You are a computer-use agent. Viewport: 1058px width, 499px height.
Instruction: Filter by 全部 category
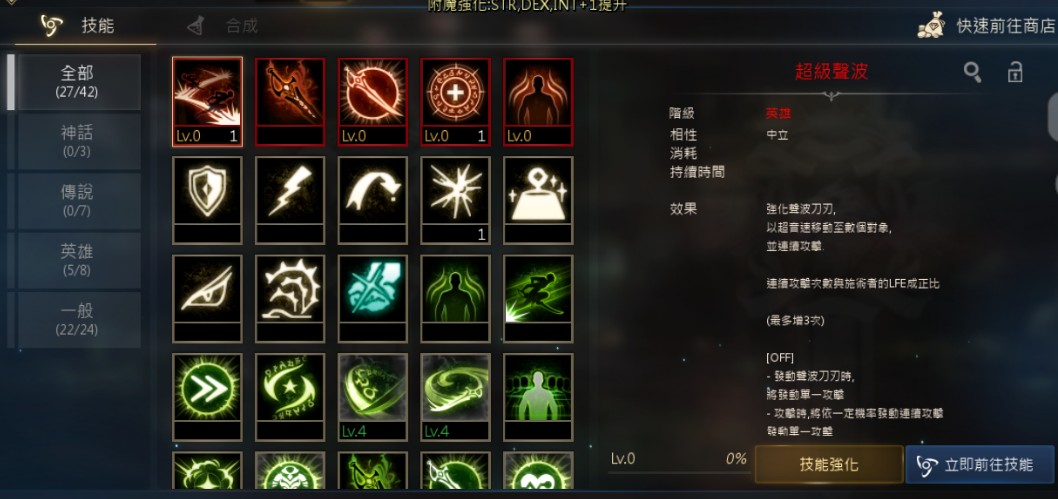coord(77,82)
